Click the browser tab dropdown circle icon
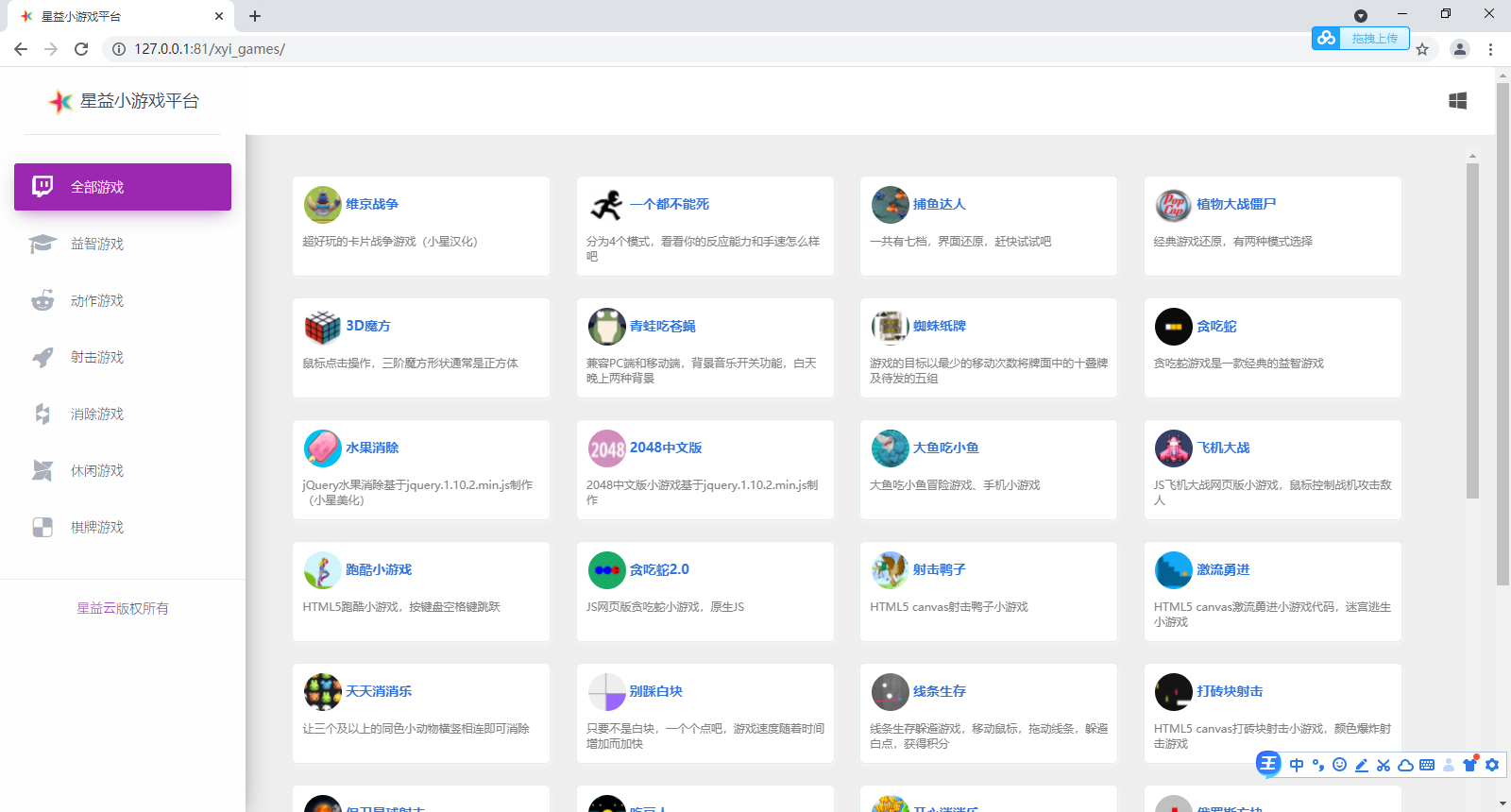1511x812 pixels. pos(1361,16)
